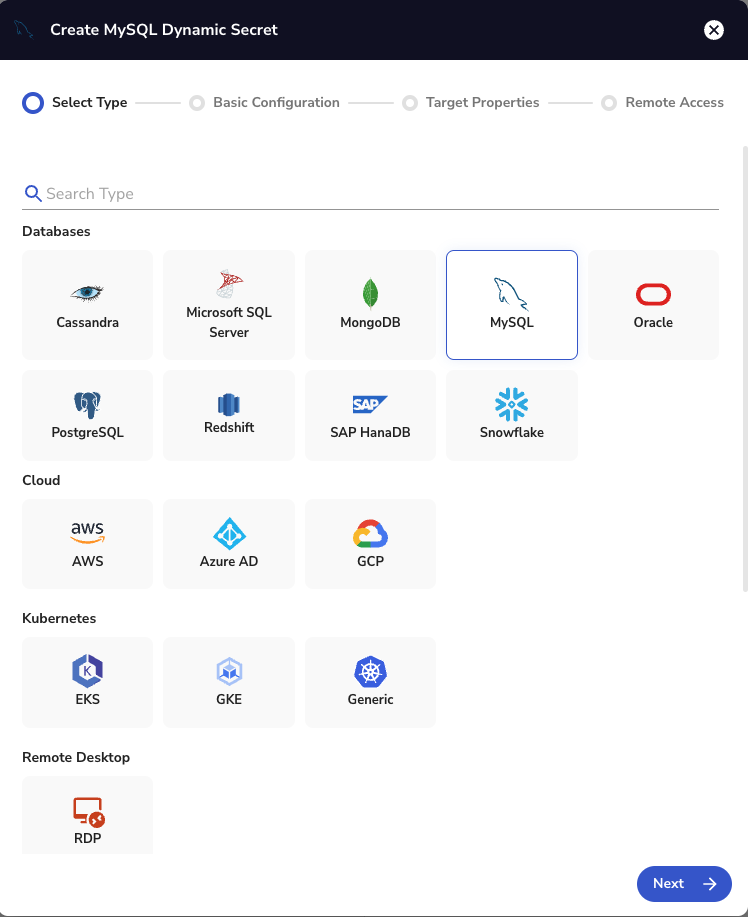Choose the SAP HanaDB tile
The width and height of the screenshot is (748, 917).
coord(370,415)
